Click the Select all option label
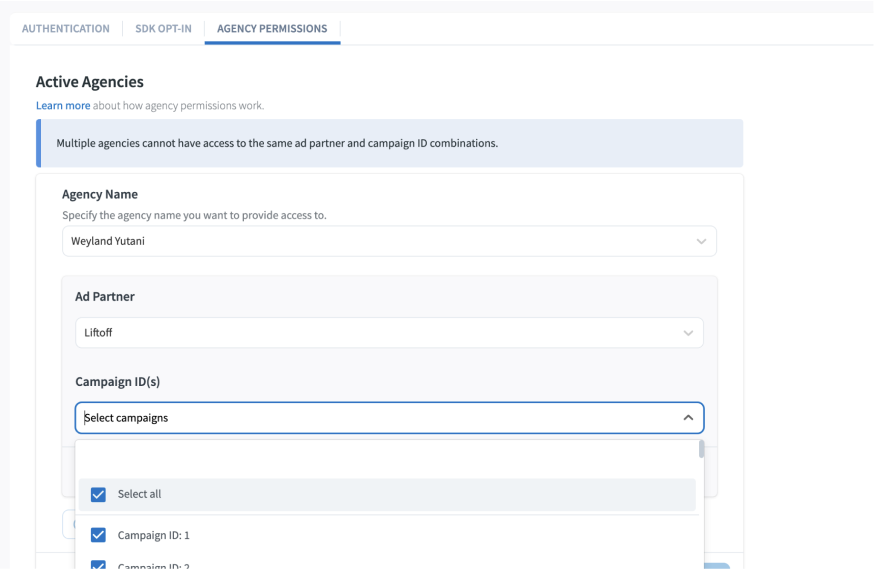The height and width of the screenshot is (569, 874). [x=139, y=494]
